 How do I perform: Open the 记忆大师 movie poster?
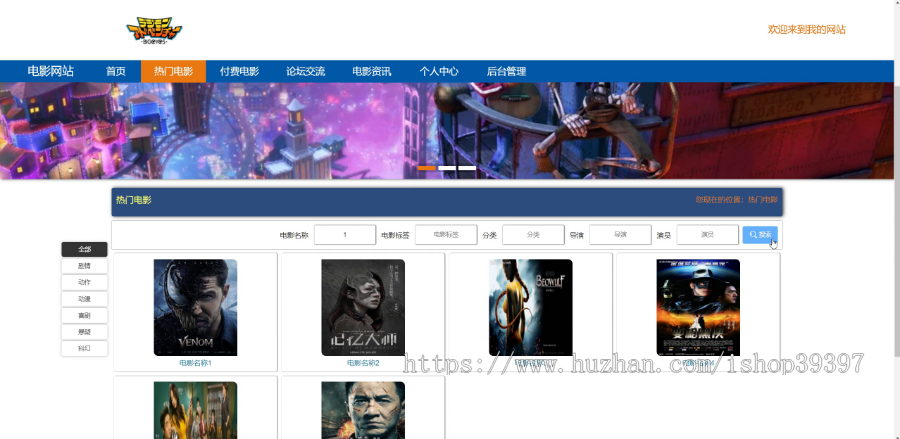[363, 308]
